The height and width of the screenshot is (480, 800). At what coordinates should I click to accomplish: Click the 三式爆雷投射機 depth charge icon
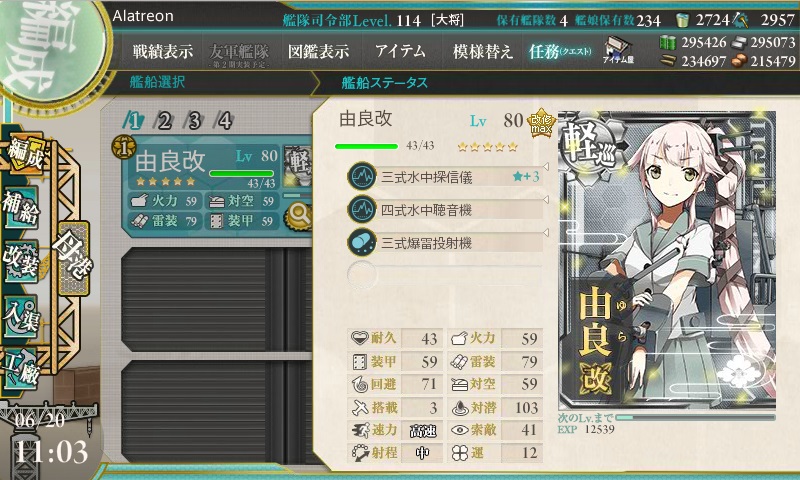tap(362, 242)
